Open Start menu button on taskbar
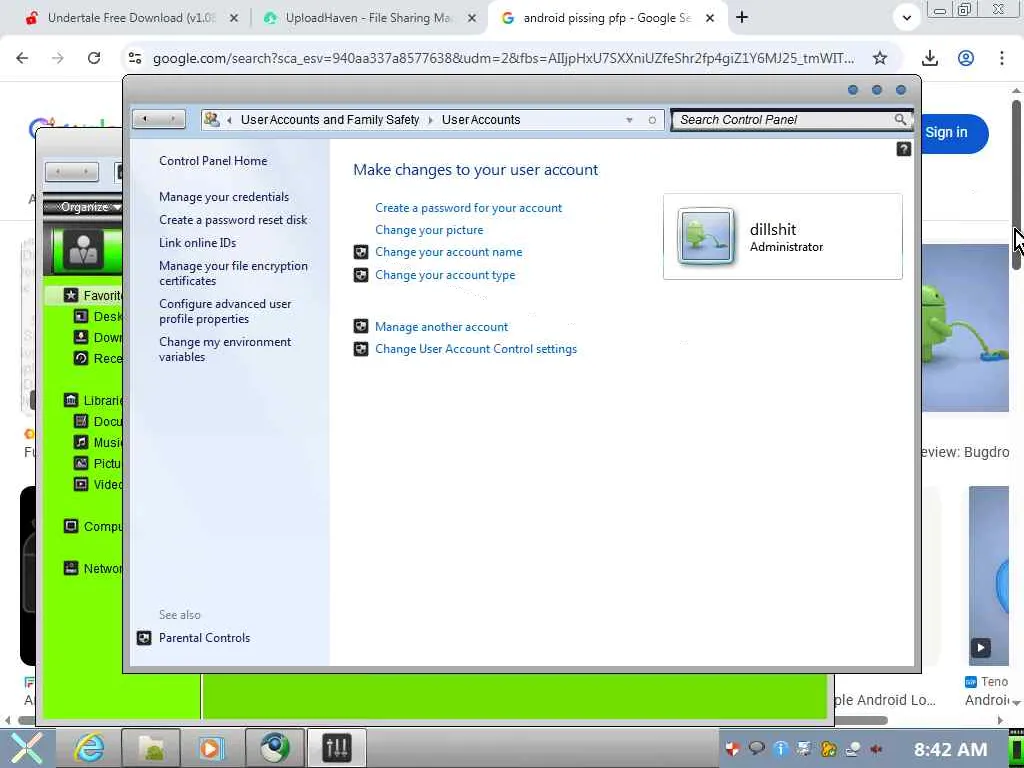Image resolution: width=1024 pixels, height=768 pixels. (x=26, y=748)
